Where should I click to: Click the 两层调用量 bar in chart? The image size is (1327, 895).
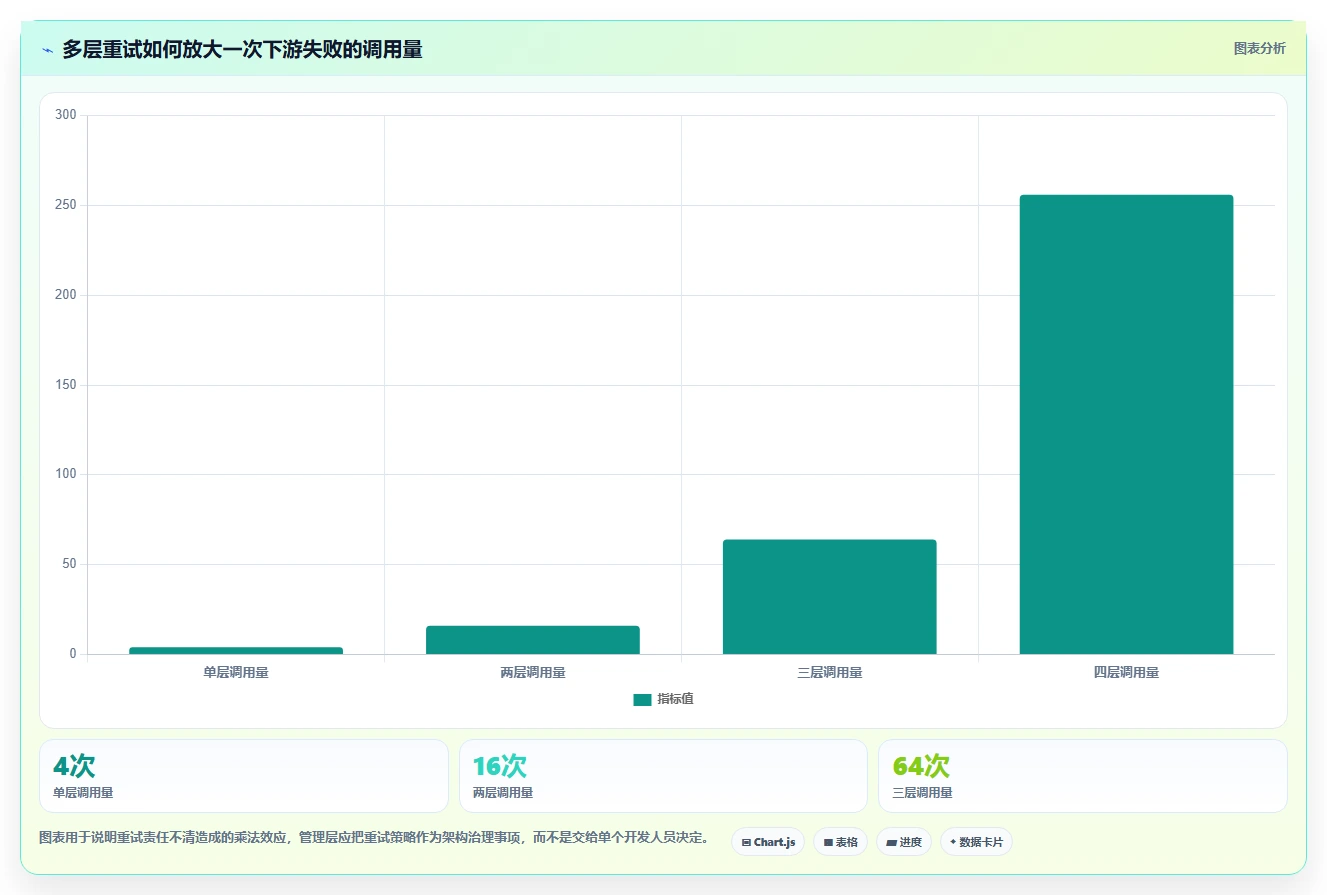[x=533, y=640]
